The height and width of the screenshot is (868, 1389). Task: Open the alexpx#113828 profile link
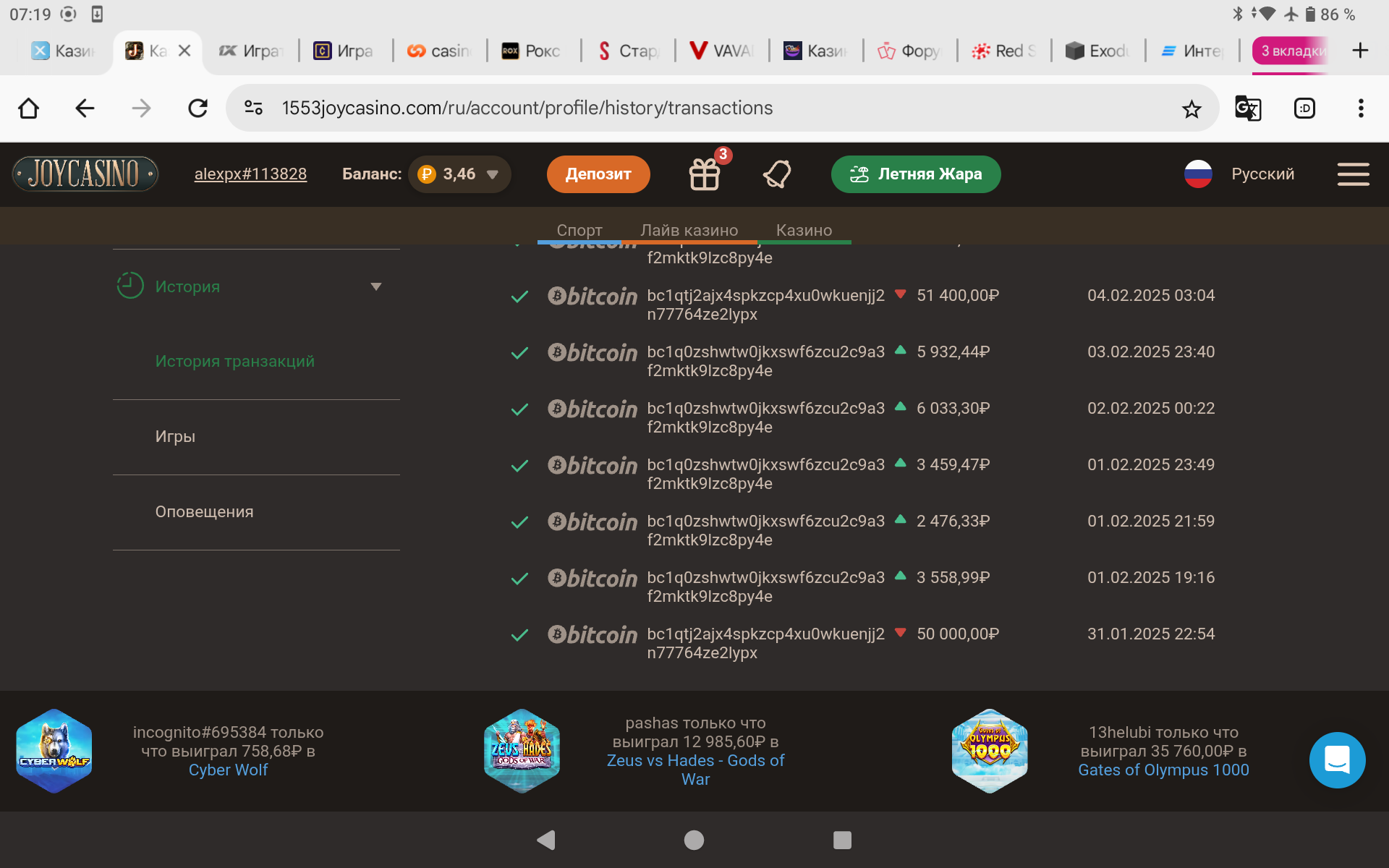tap(250, 174)
